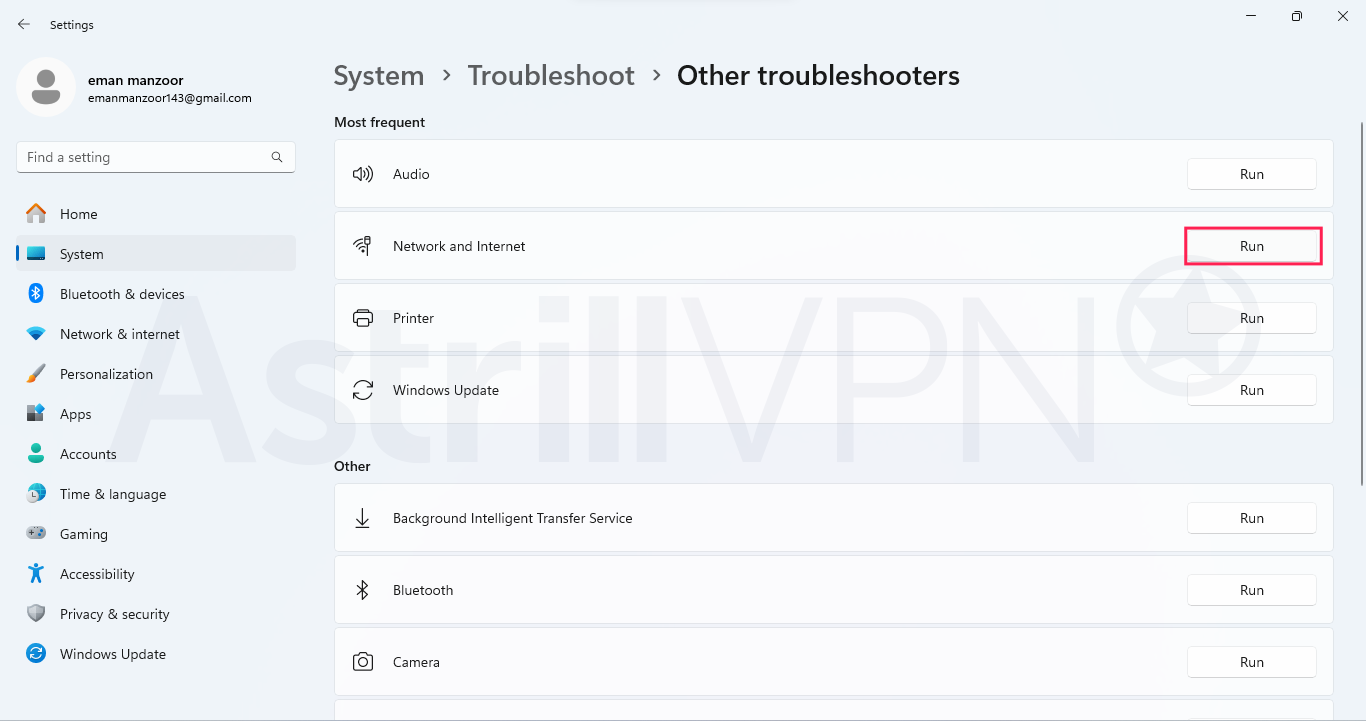1366x721 pixels.
Task: Click the Home house icon in the sidebar
Action: click(x=36, y=214)
